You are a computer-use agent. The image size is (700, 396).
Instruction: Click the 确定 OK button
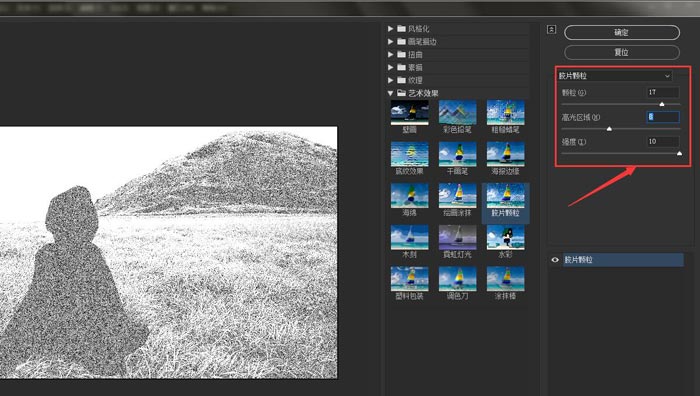click(x=622, y=33)
